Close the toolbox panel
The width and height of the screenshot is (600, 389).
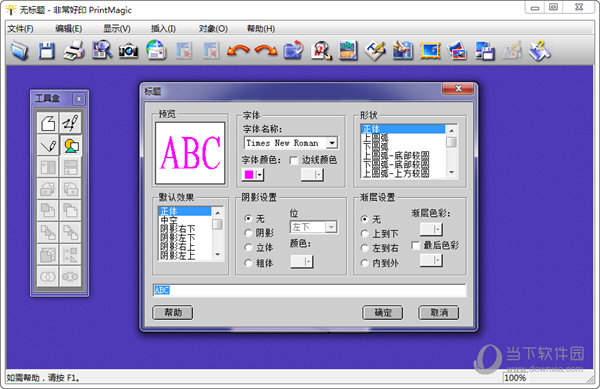(x=79, y=99)
